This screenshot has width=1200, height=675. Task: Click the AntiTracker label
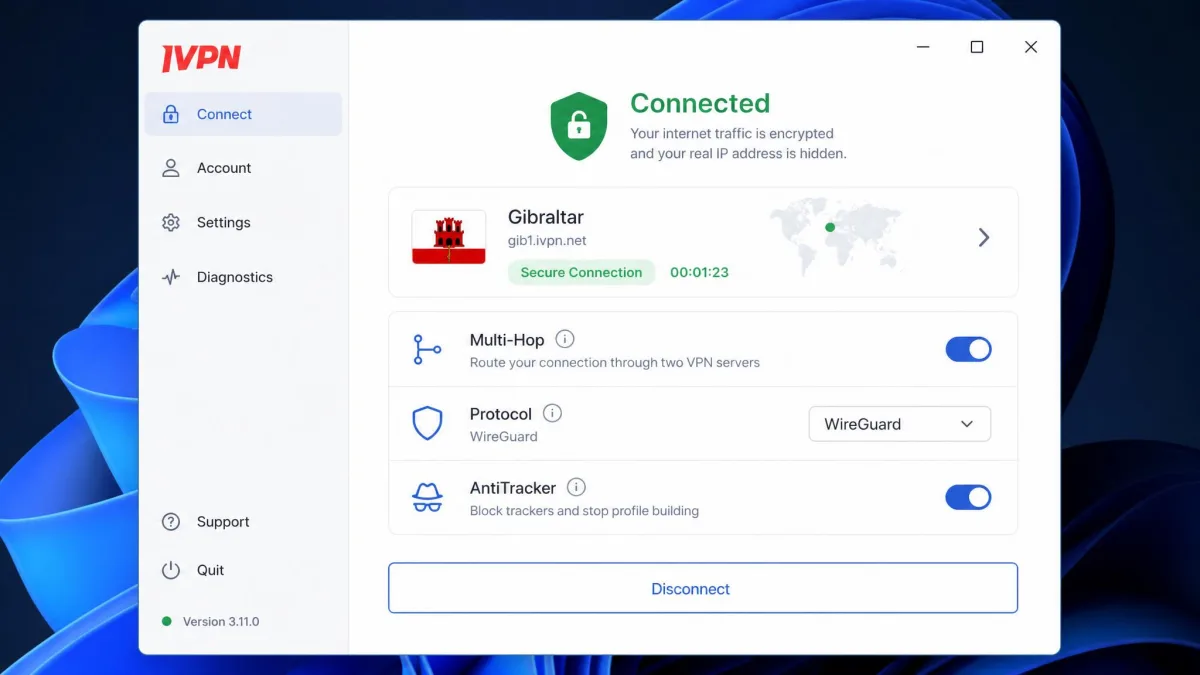[x=513, y=488]
